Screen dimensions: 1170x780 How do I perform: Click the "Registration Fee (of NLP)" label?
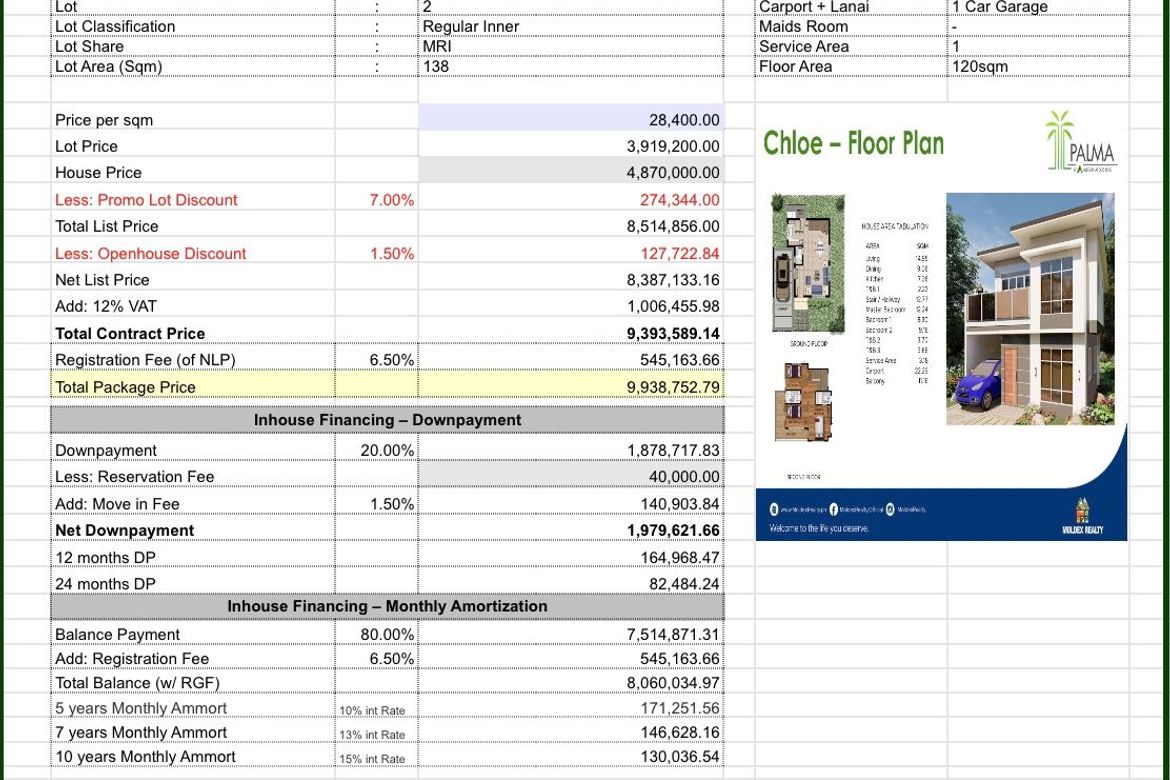(146, 360)
